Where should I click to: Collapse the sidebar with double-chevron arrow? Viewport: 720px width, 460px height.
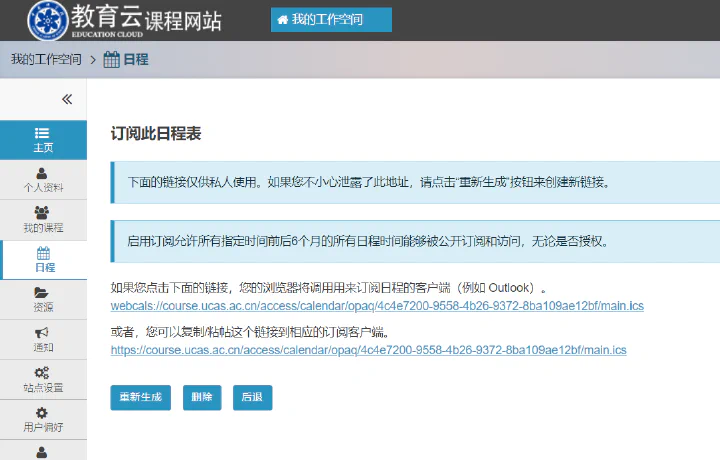[67, 99]
